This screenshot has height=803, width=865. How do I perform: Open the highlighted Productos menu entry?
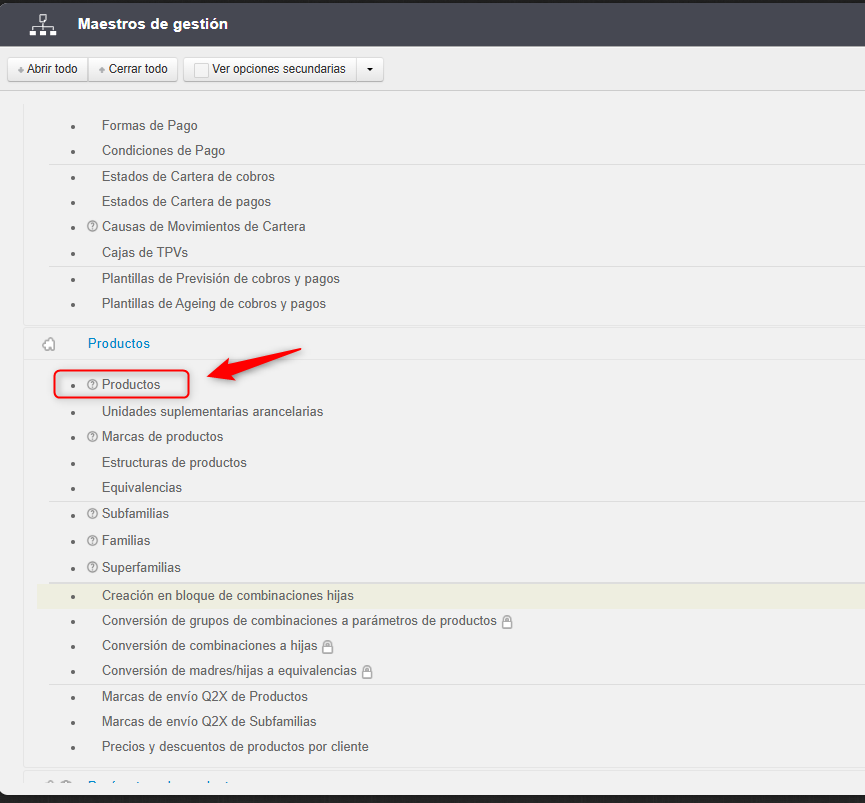[131, 385]
